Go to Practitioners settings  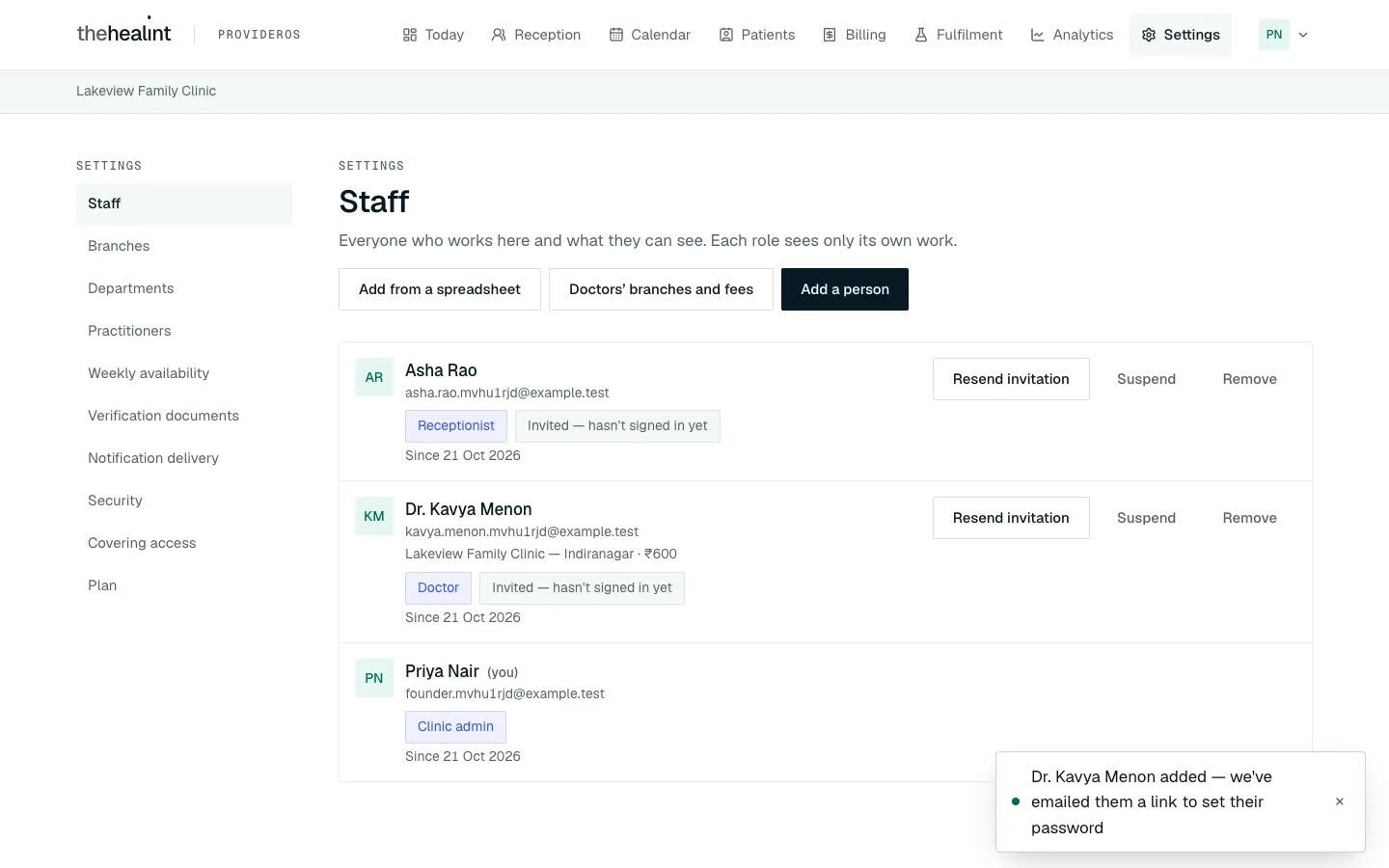184,331
